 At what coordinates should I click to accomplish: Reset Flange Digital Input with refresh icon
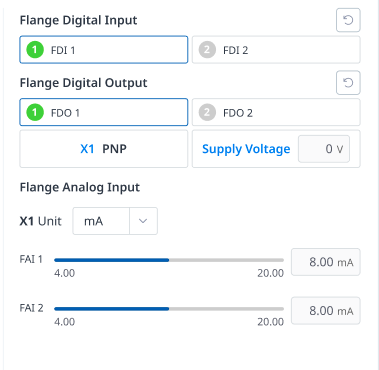[348, 20]
